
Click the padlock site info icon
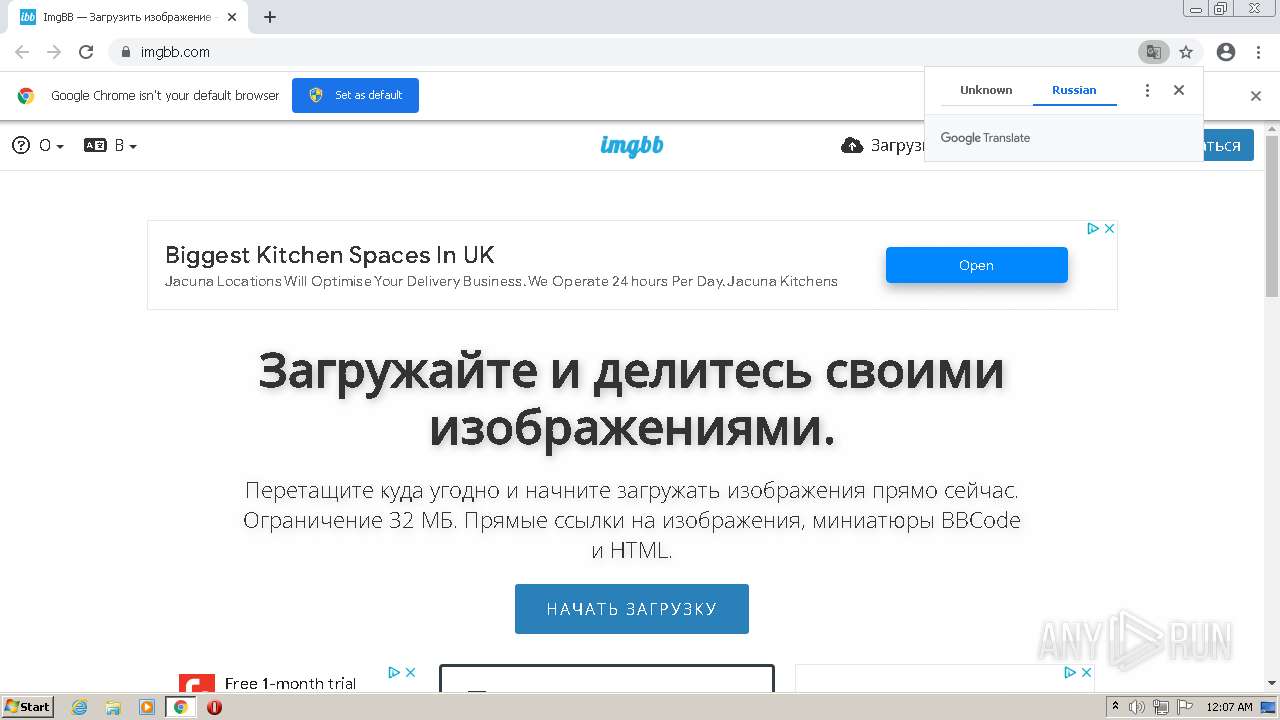coord(126,52)
